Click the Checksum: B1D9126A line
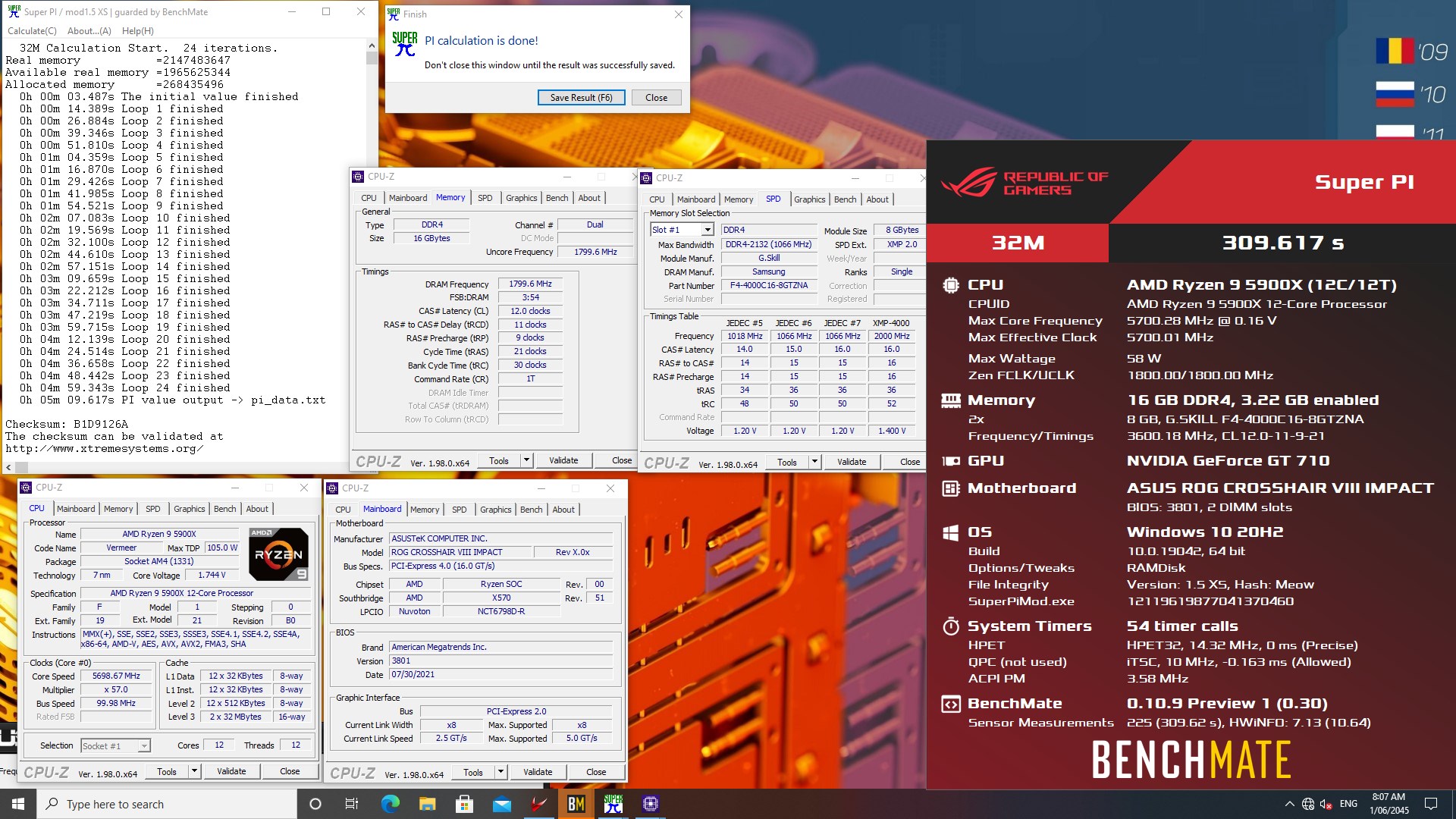 (67, 424)
